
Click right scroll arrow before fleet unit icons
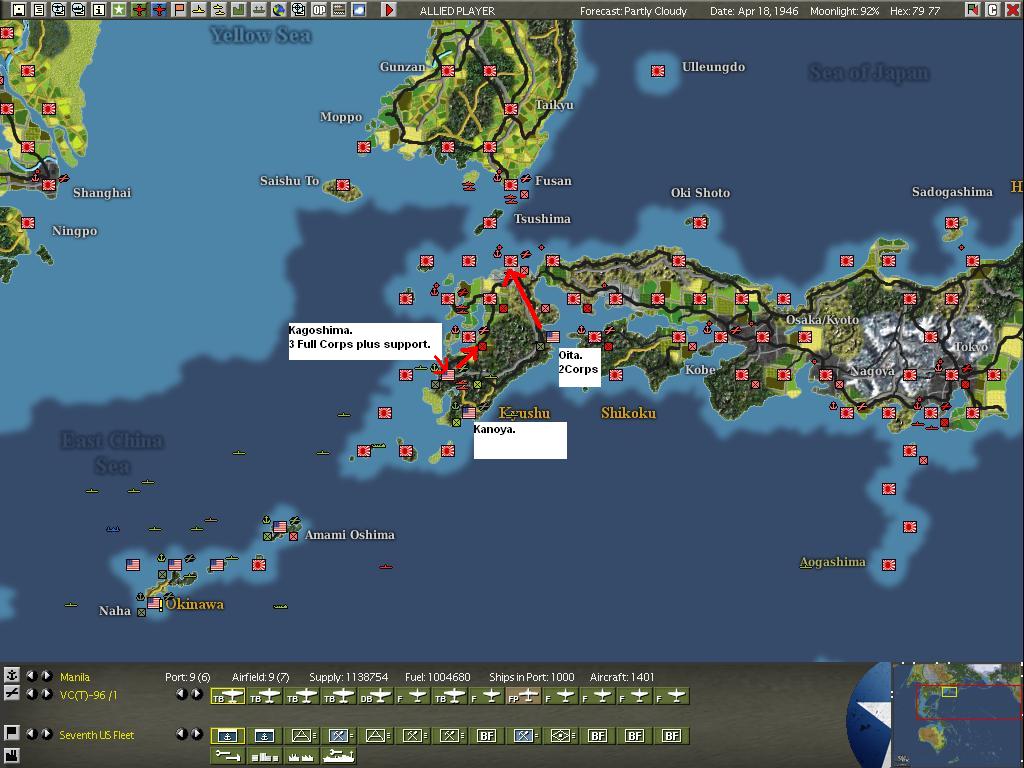click(197, 734)
